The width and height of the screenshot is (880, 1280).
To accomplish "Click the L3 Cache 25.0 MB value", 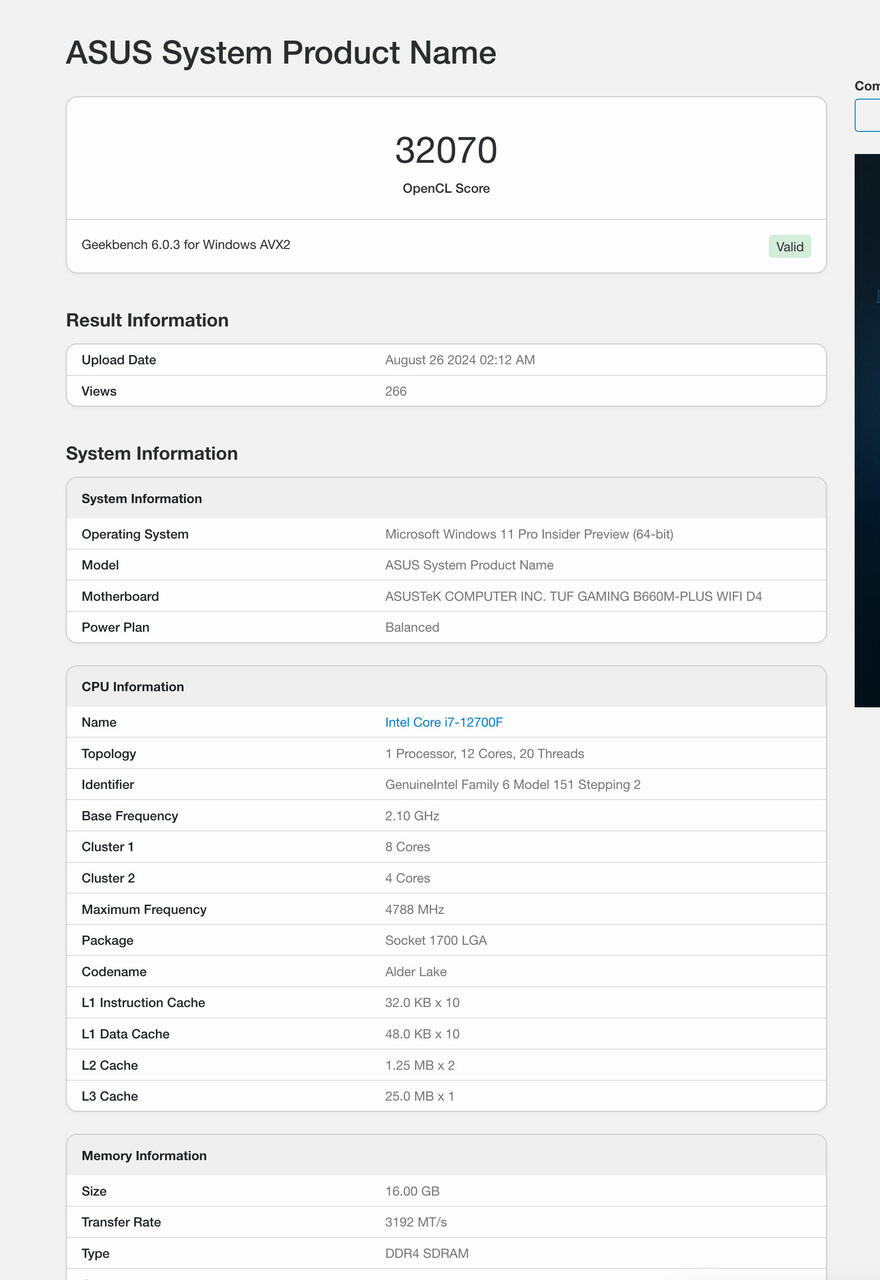I will pos(419,1096).
